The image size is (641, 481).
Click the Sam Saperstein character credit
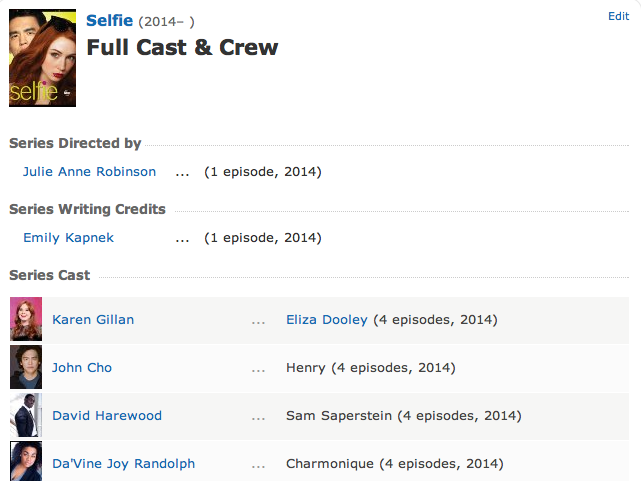click(x=339, y=416)
